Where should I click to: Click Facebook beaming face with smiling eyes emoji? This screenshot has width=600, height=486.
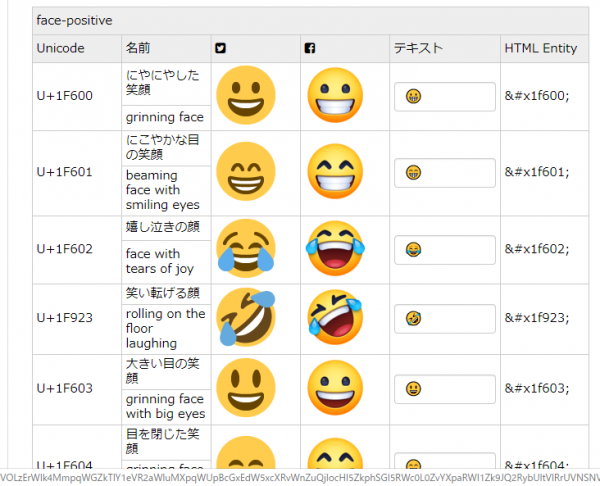click(x=334, y=171)
